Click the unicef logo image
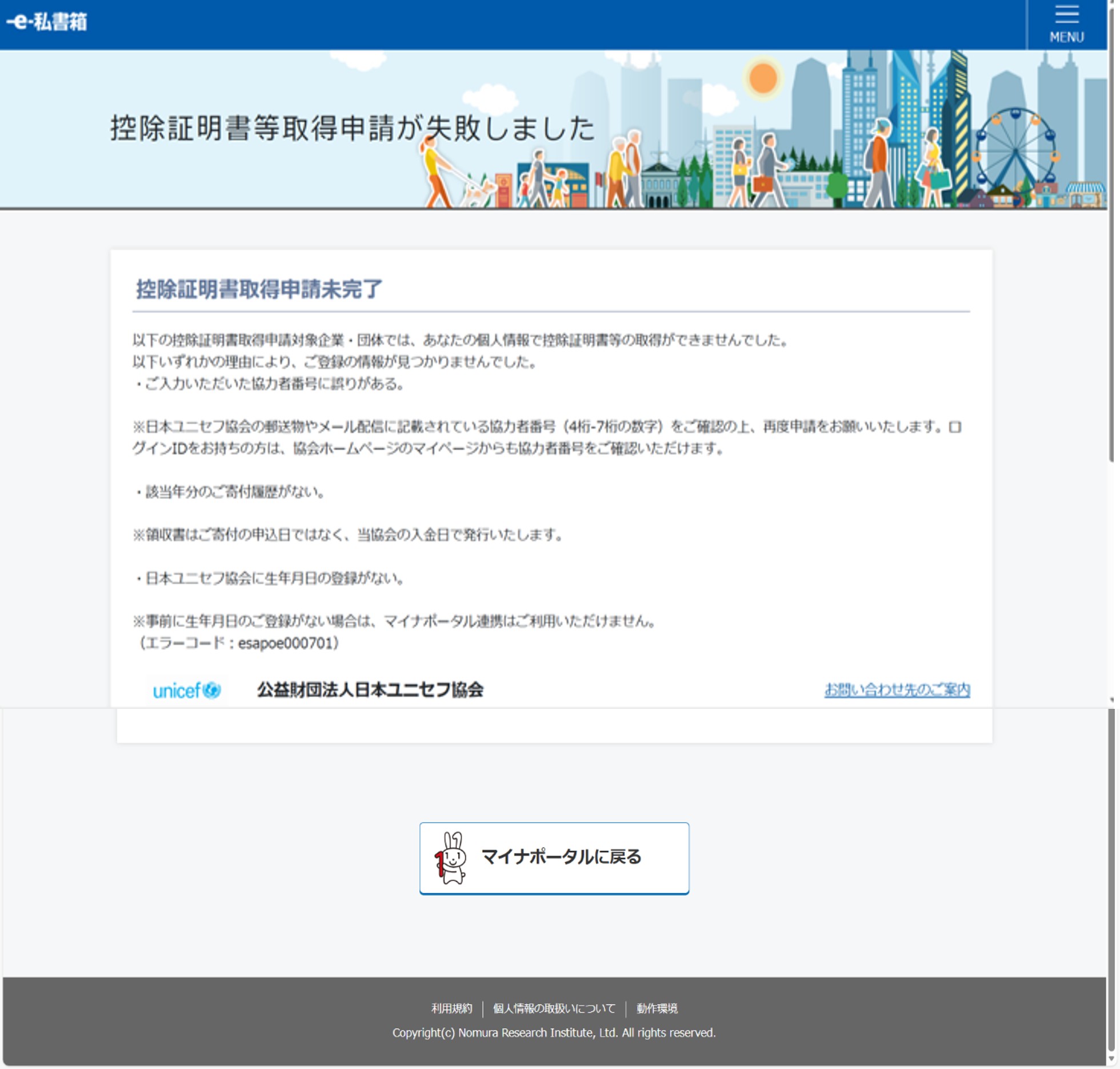 pyautogui.click(x=186, y=690)
